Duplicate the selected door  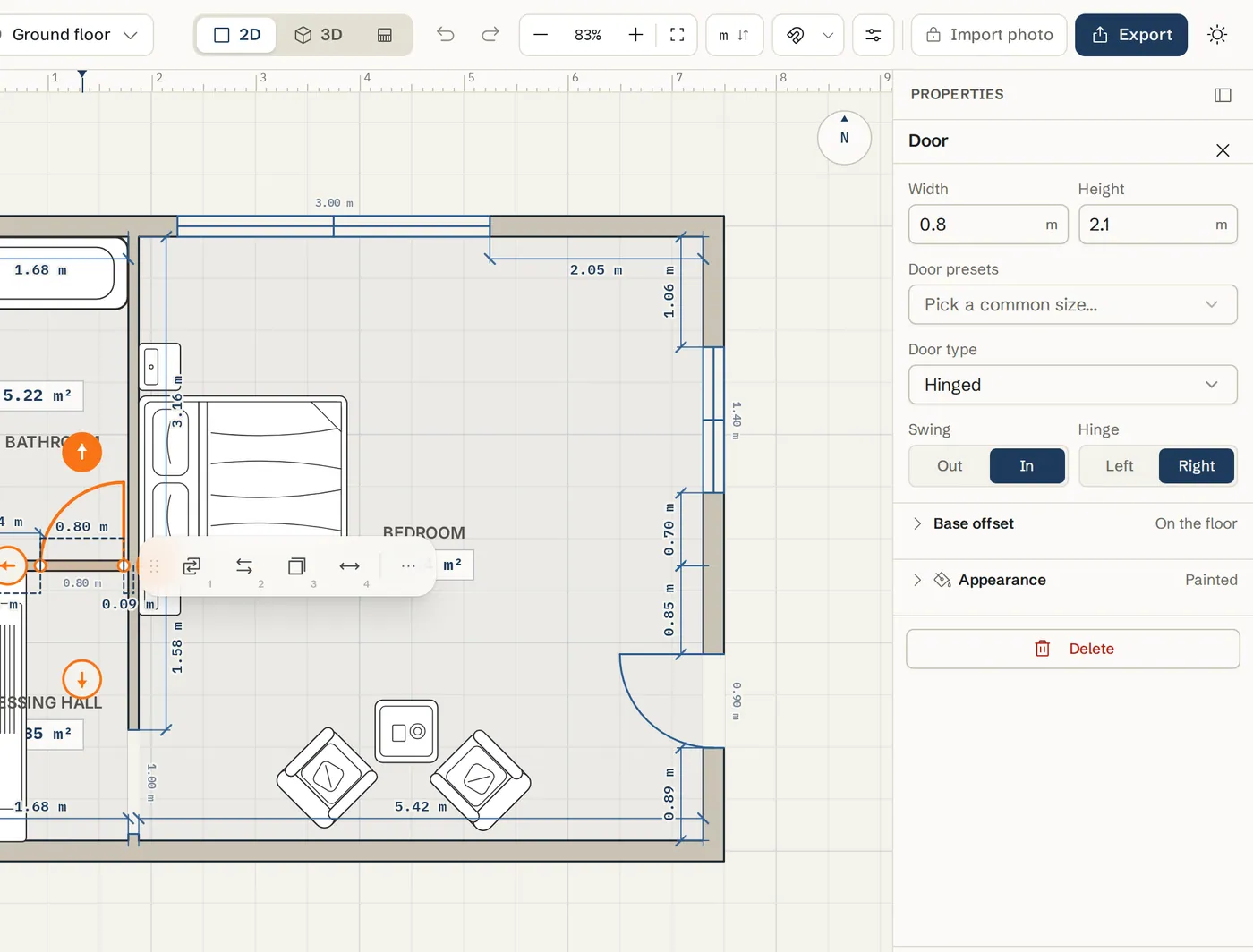pos(297,565)
